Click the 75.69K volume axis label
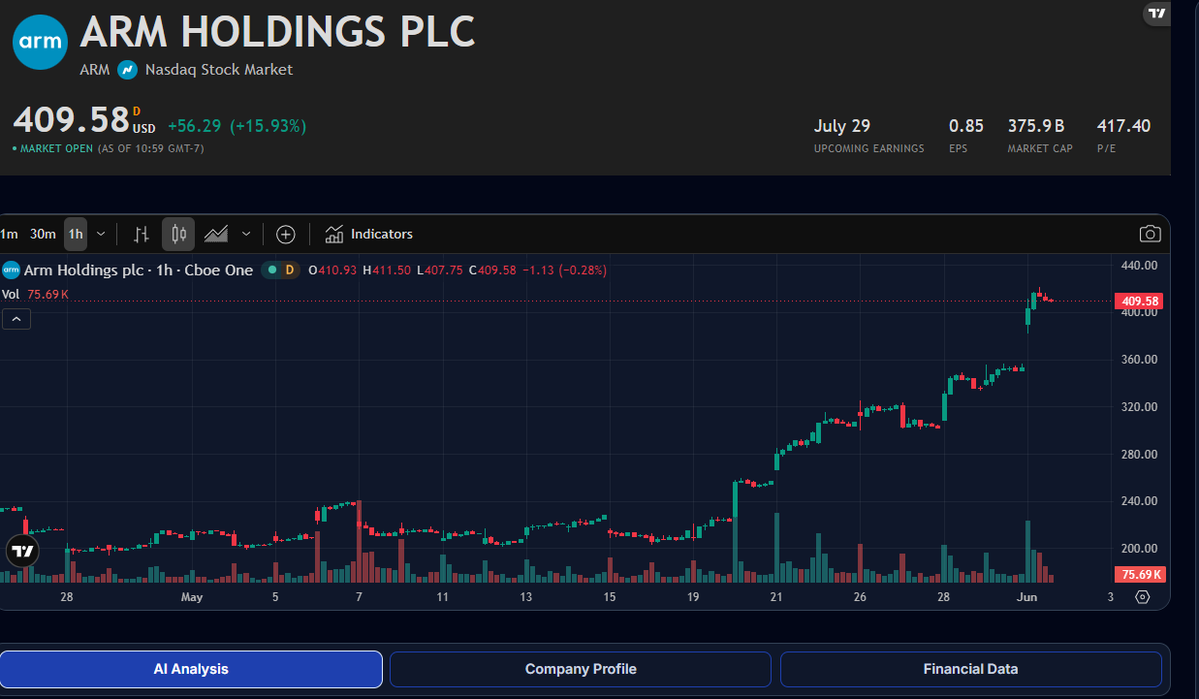 coord(1140,574)
